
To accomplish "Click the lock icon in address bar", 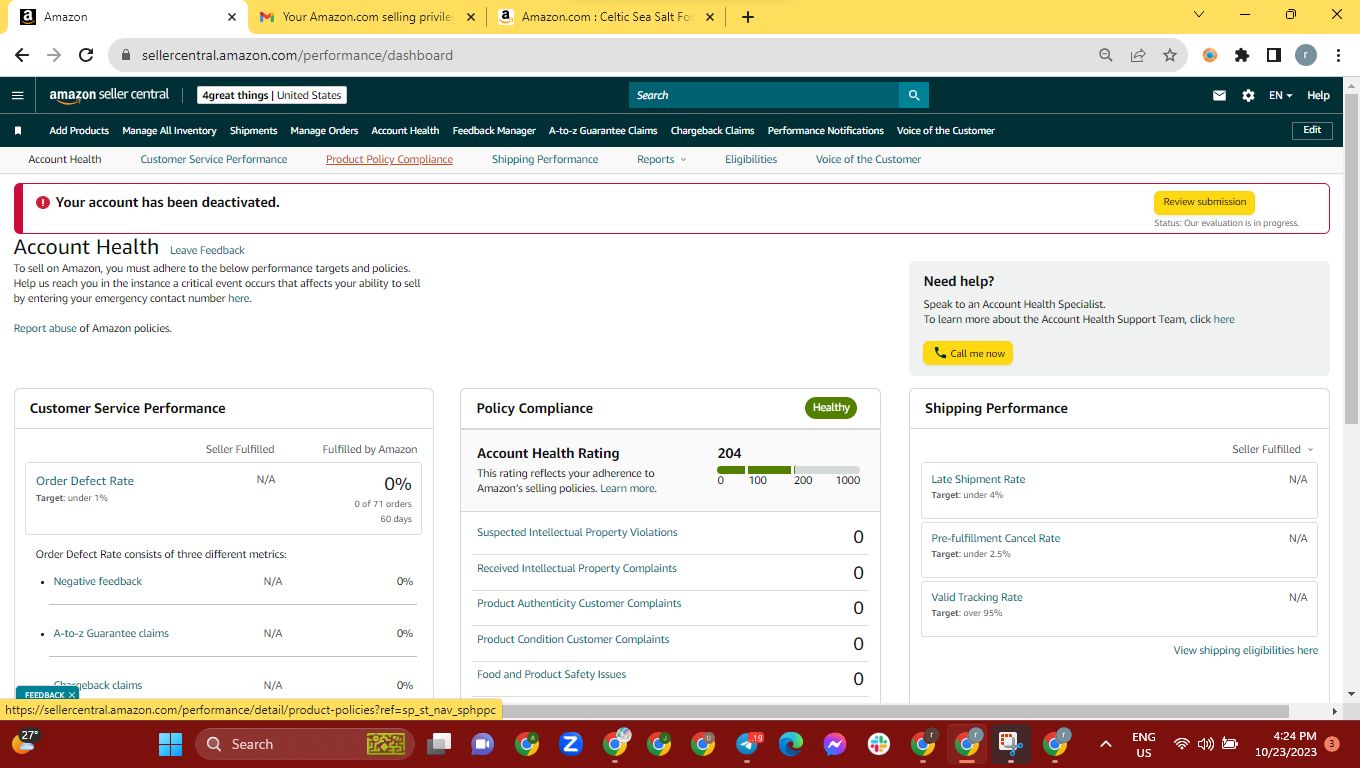I will pos(126,56).
